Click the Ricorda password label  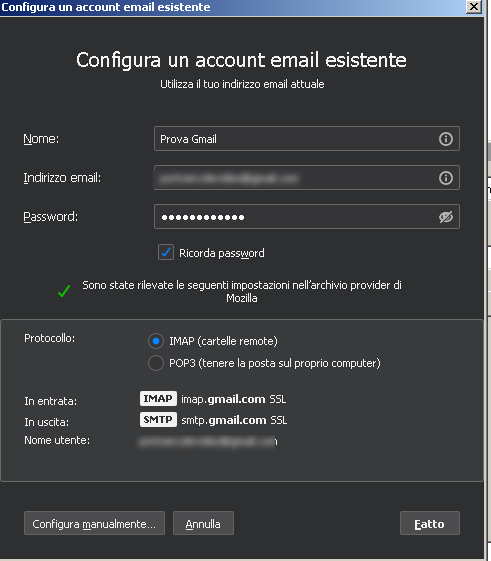(222, 253)
